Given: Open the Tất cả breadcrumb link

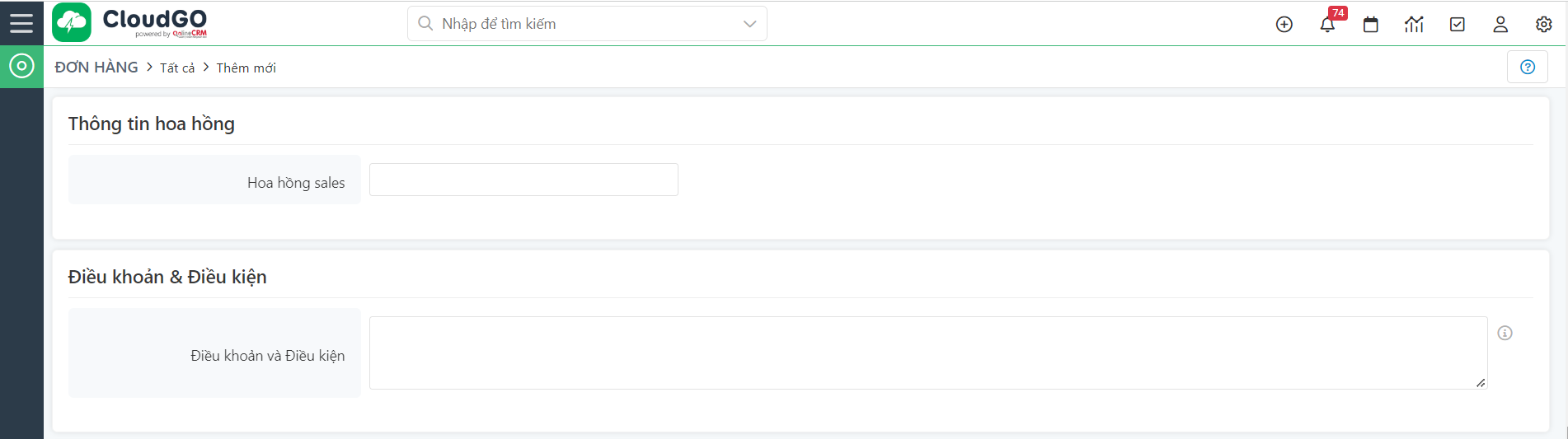Looking at the screenshot, I should (x=177, y=68).
